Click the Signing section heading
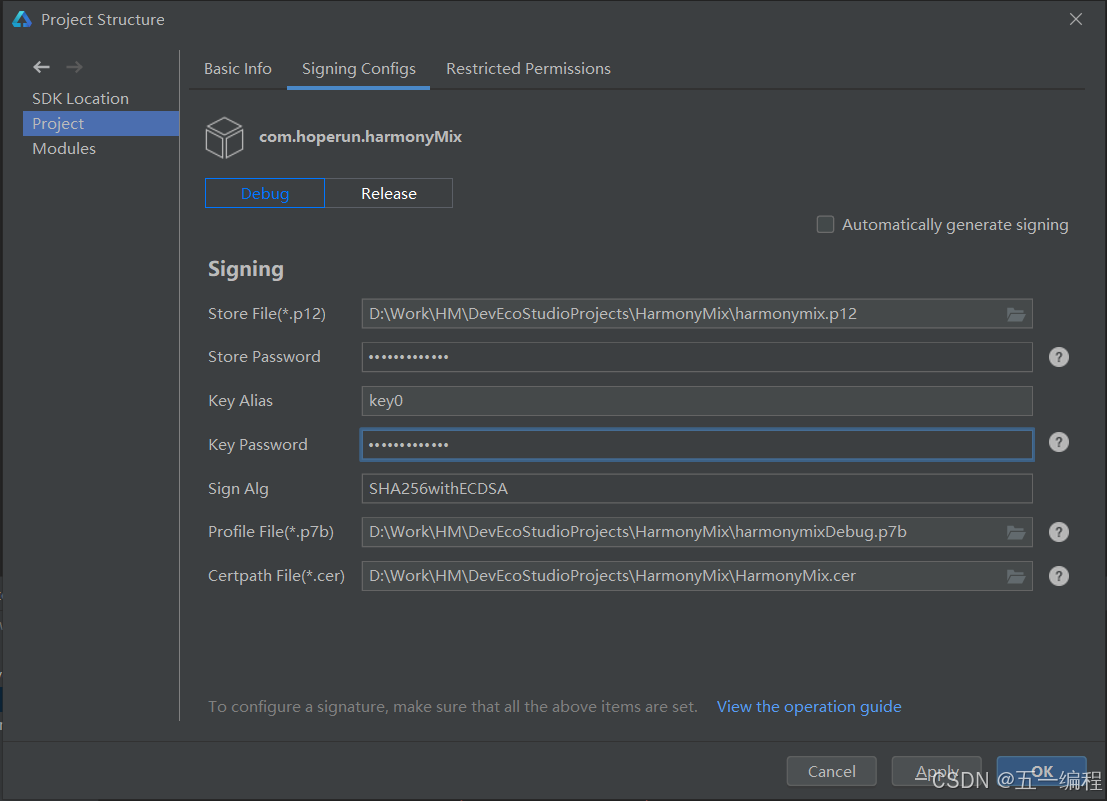 [x=246, y=270]
